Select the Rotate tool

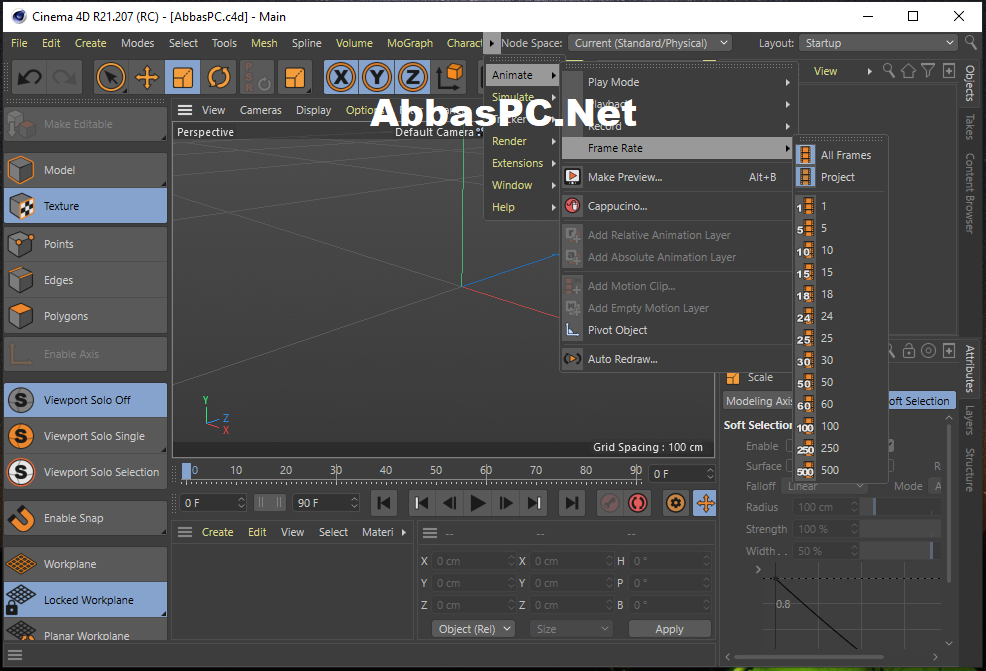pyautogui.click(x=219, y=77)
